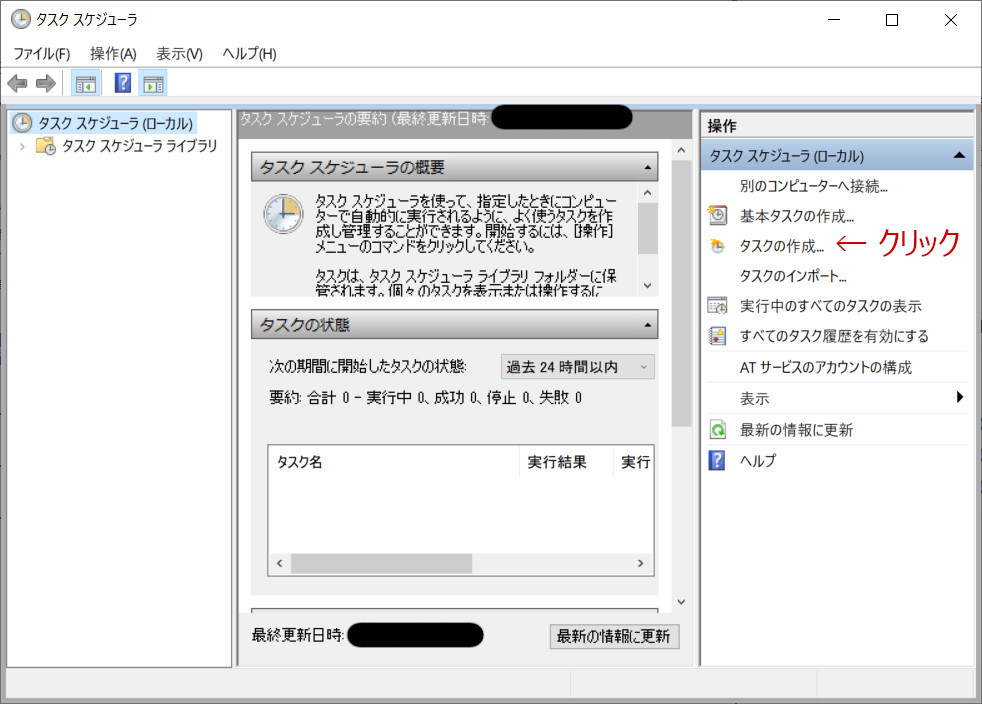
Task: Select タスク スケジューラ (ローカル) tree node
Action: coord(115,123)
